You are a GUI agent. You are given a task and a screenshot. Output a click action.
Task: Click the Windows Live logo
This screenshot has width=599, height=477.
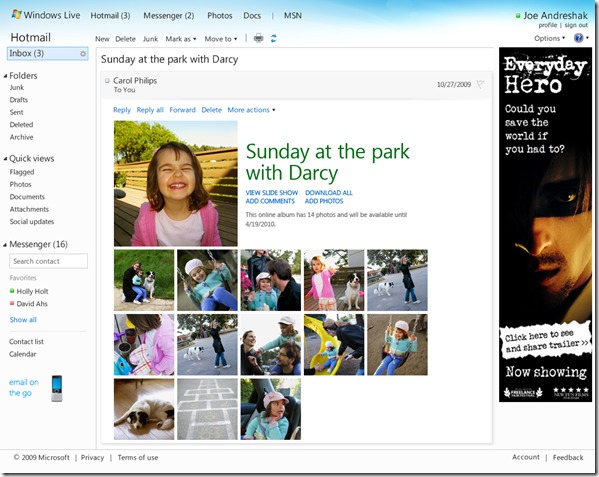click(x=46, y=15)
